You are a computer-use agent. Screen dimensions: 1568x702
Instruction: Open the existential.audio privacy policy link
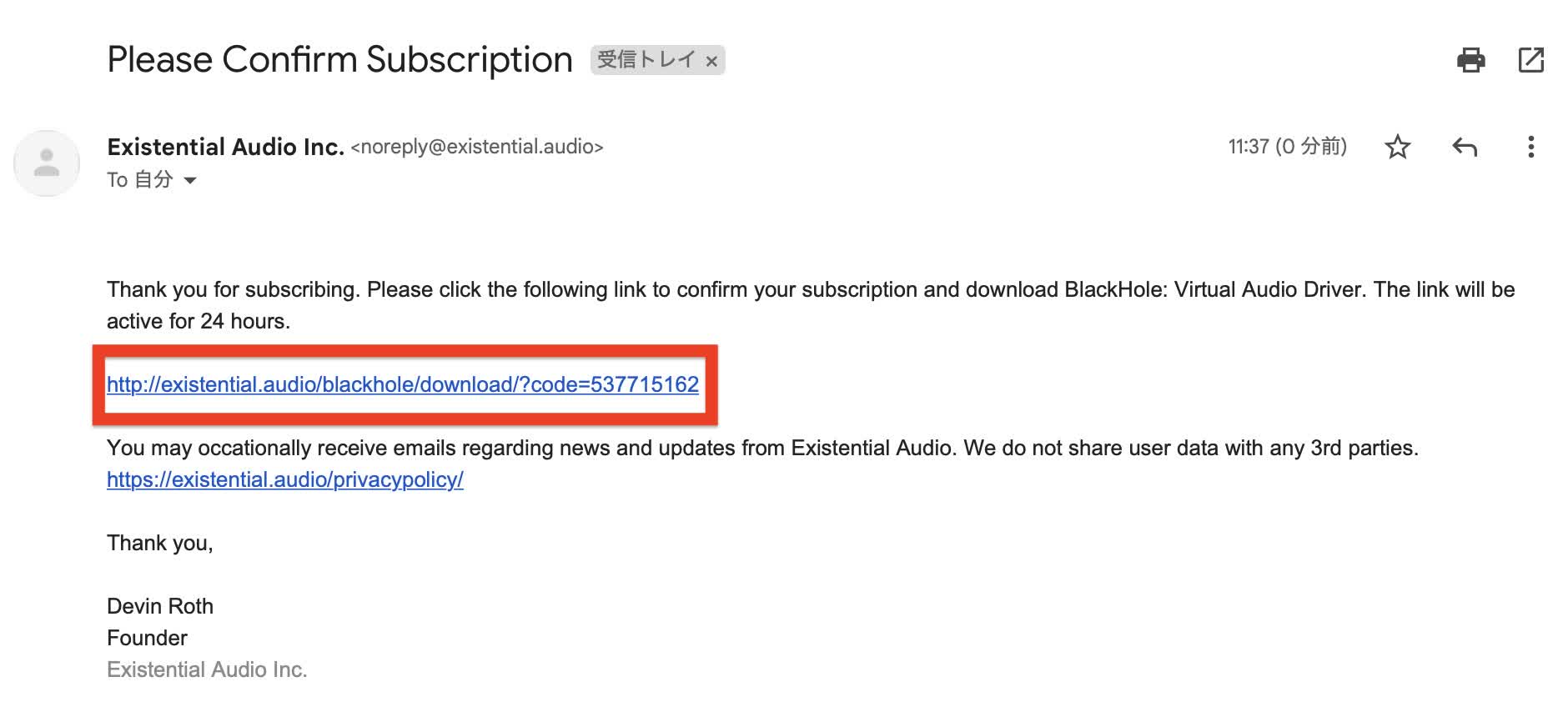285,479
